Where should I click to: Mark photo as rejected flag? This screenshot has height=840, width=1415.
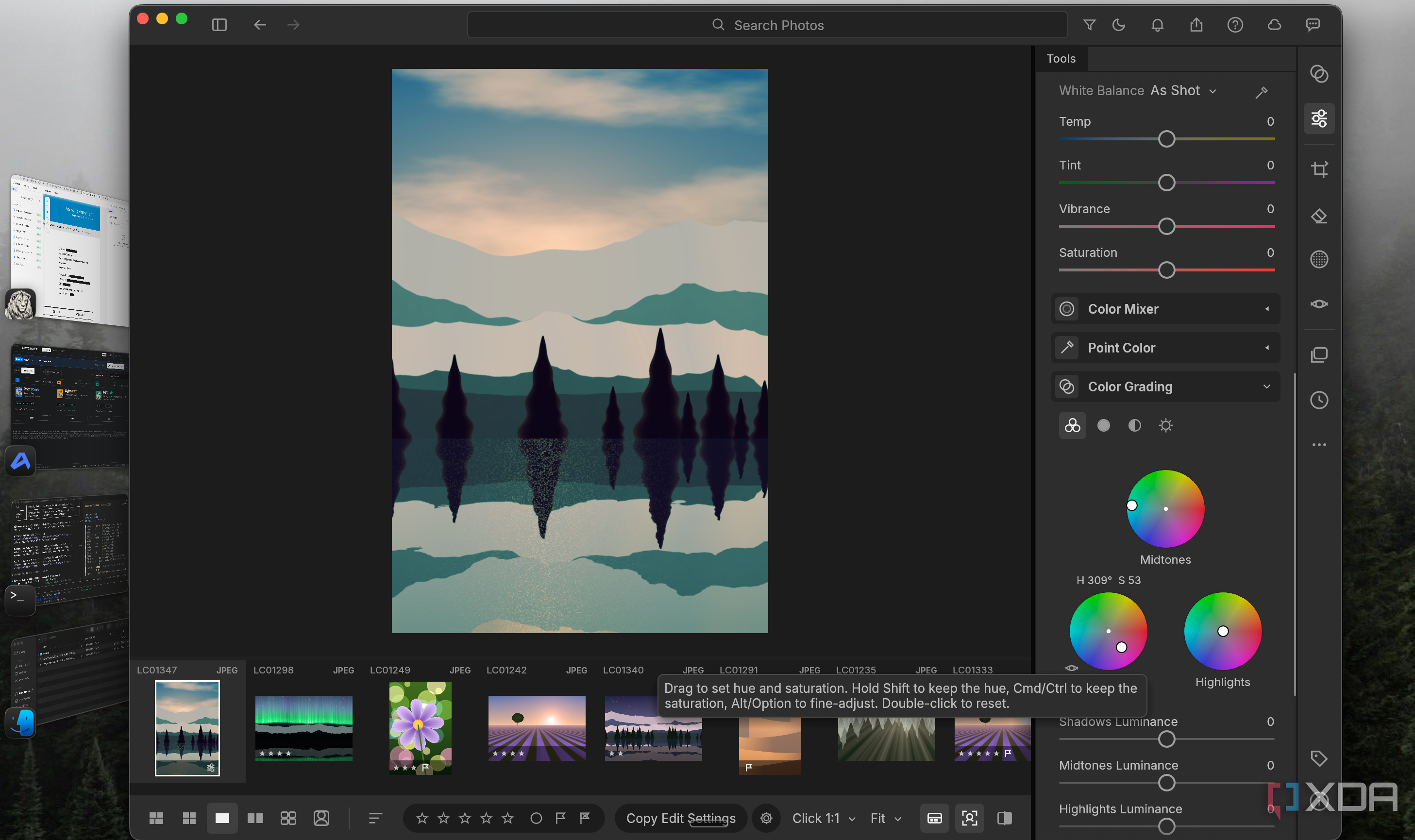[585, 818]
